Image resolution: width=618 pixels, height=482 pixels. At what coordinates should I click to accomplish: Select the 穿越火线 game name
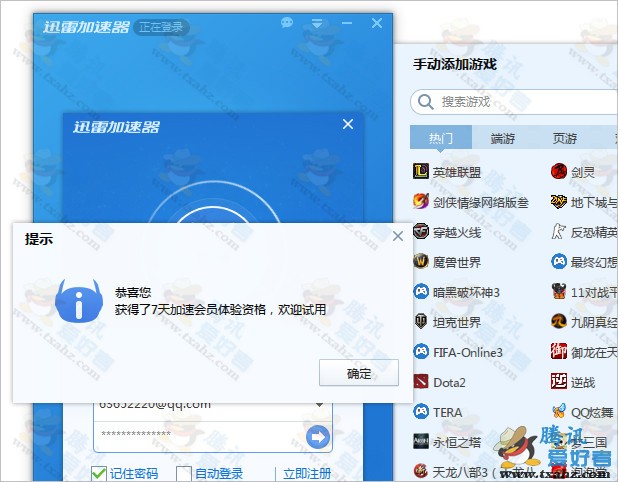[456, 232]
